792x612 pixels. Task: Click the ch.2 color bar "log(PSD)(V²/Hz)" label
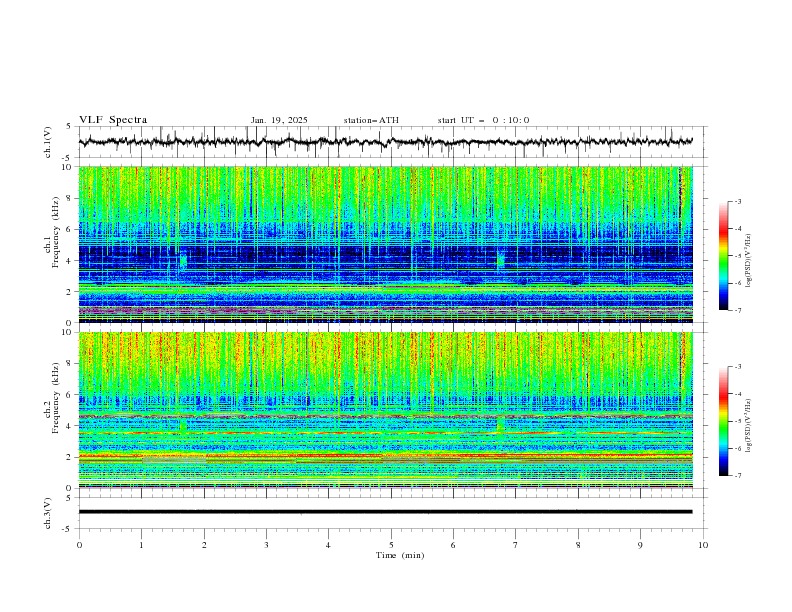pyautogui.click(x=750, y=426)
